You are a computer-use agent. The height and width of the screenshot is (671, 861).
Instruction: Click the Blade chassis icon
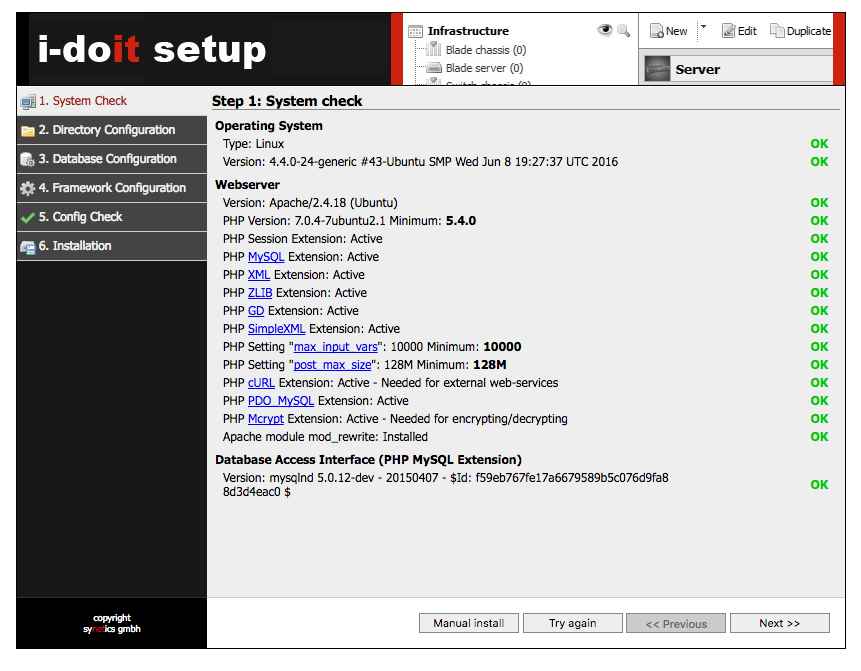434,49
